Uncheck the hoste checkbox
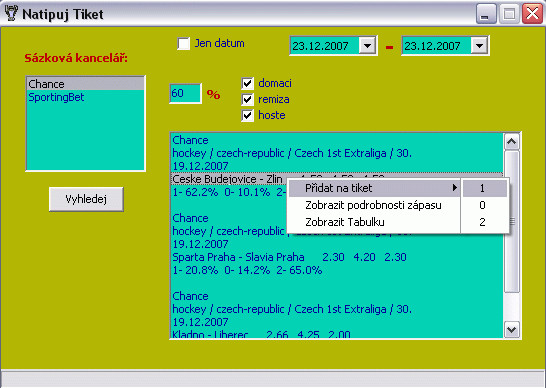Screen dimensions: 546x388 (x=247, y=115)
